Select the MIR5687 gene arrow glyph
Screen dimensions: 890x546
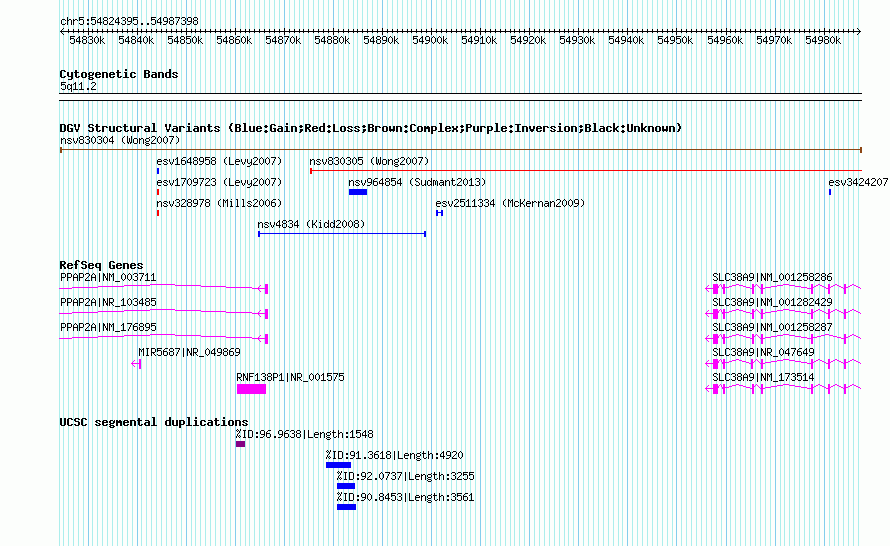click(136, 364)
